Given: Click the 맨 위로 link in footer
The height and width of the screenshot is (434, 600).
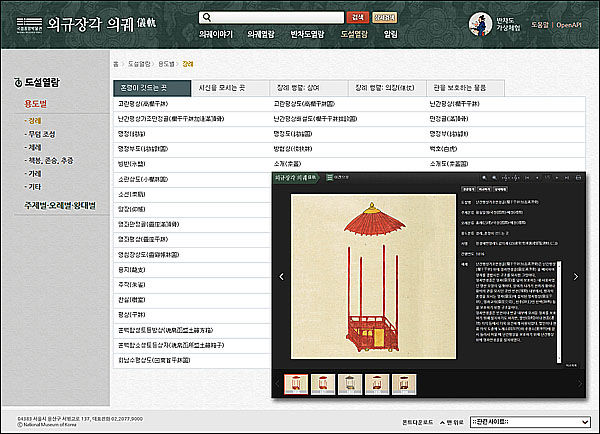Looking at the screenshot, I should tap(452, 422).
